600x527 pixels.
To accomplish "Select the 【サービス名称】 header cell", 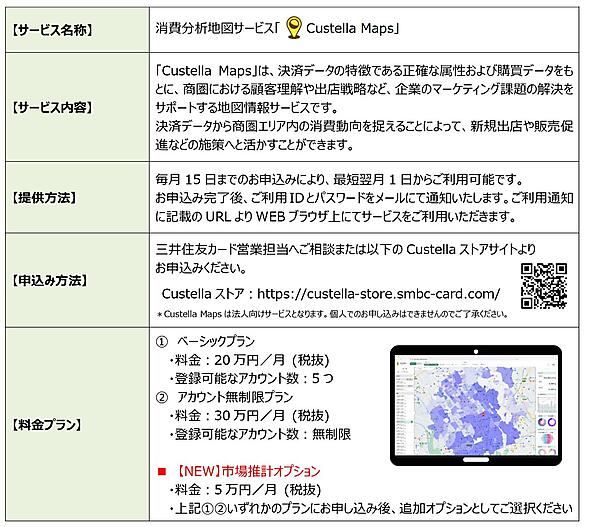I will click(x=77, y=30).
